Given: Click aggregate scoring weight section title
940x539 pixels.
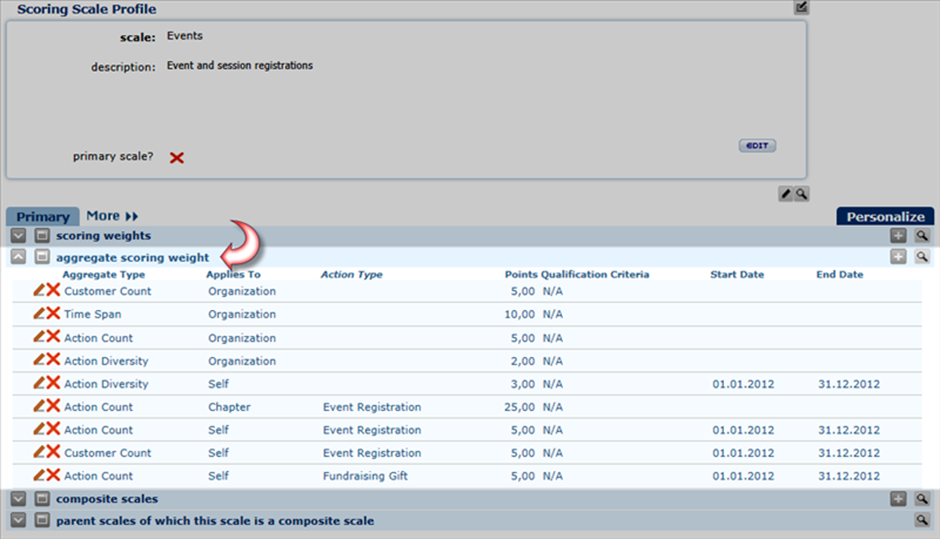Looking at the screenshot, I should pos(132,258).
